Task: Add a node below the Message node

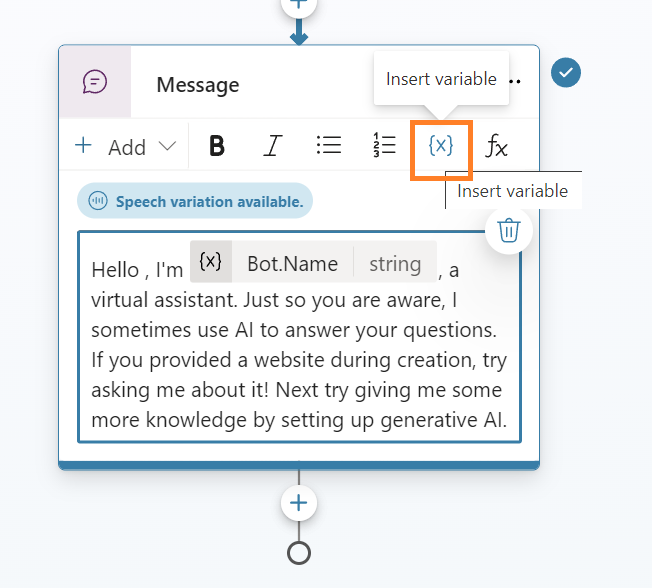Action: coord(298,502)
